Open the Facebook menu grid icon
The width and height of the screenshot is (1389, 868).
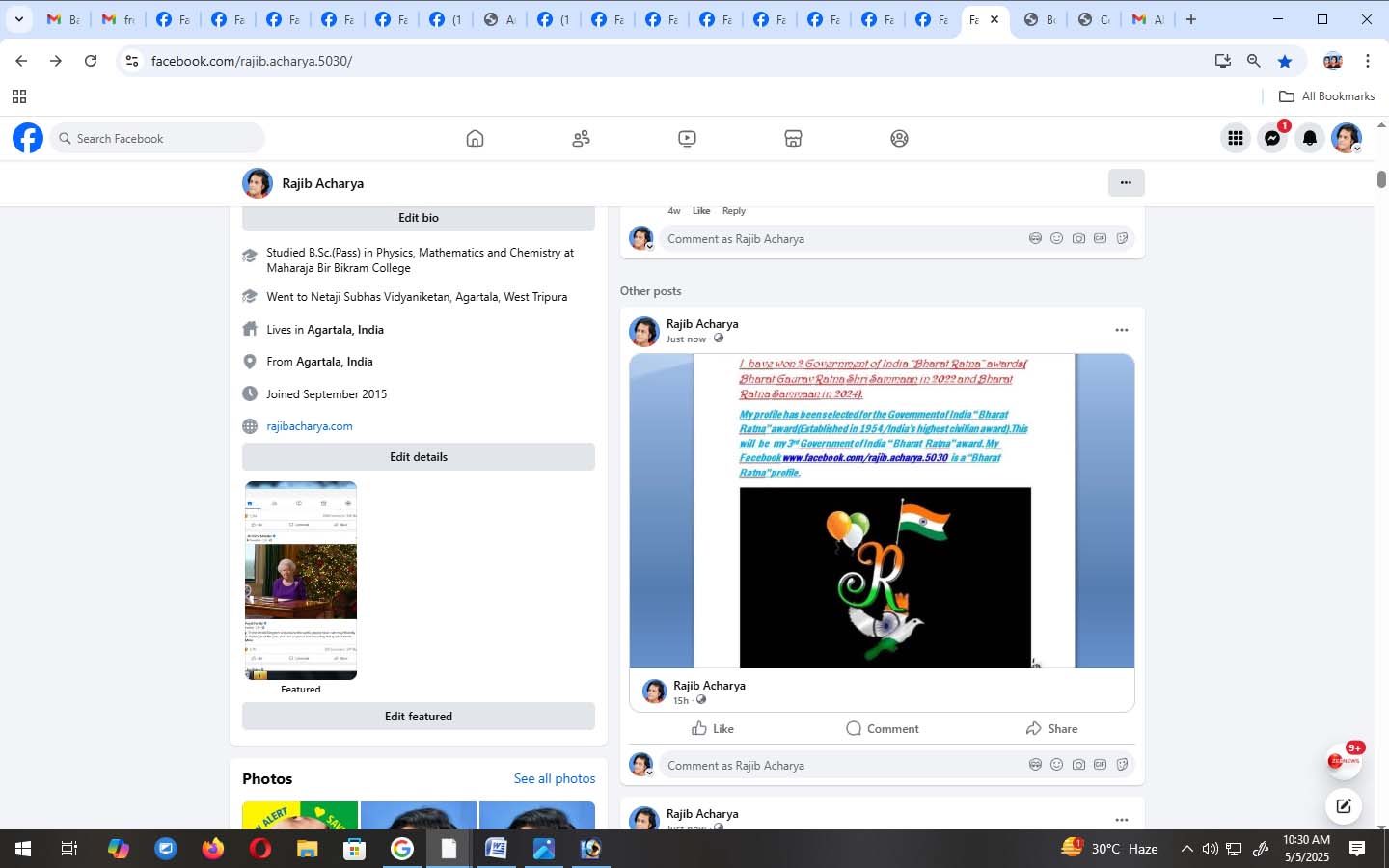coord(1235,138)
